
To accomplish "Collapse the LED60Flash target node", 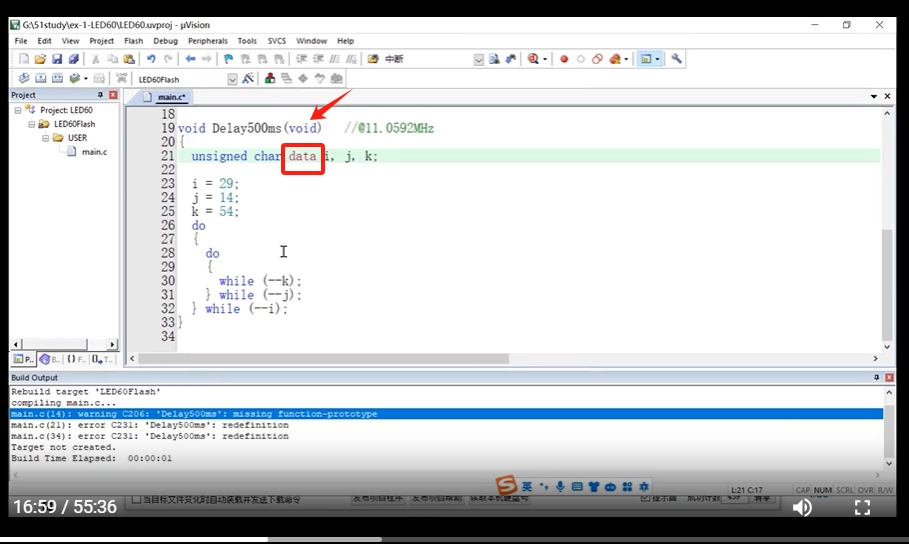I will [x=32, y=124].
